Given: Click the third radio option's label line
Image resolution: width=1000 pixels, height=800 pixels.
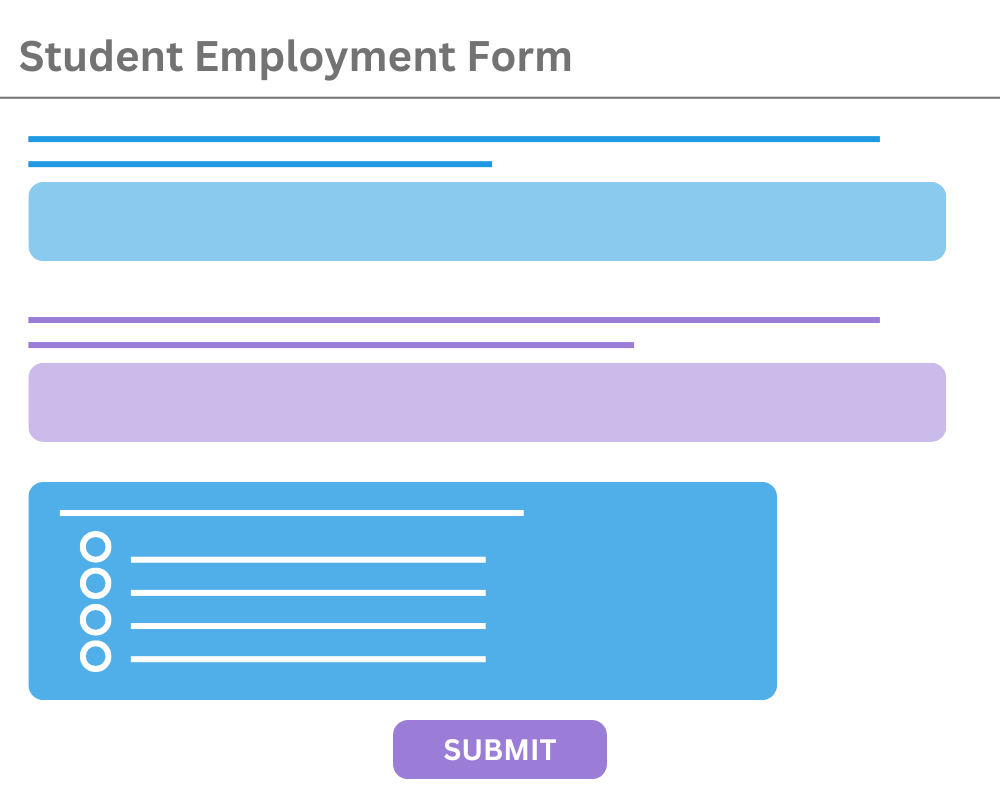Looking at the screenshot, I should point(308,626).
